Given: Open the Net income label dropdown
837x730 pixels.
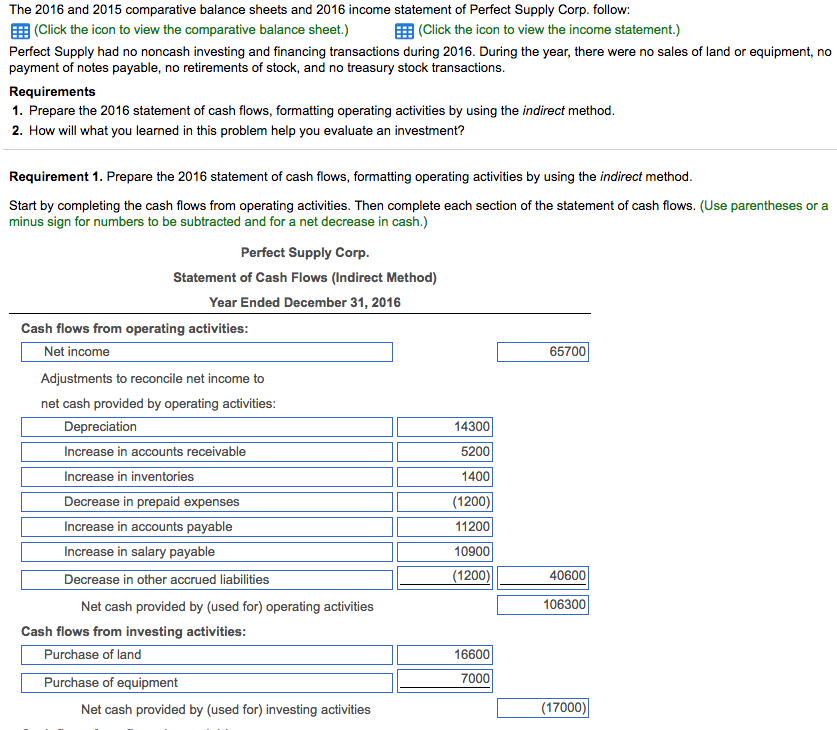Looking at the screenshot, I should coord(207,351).
